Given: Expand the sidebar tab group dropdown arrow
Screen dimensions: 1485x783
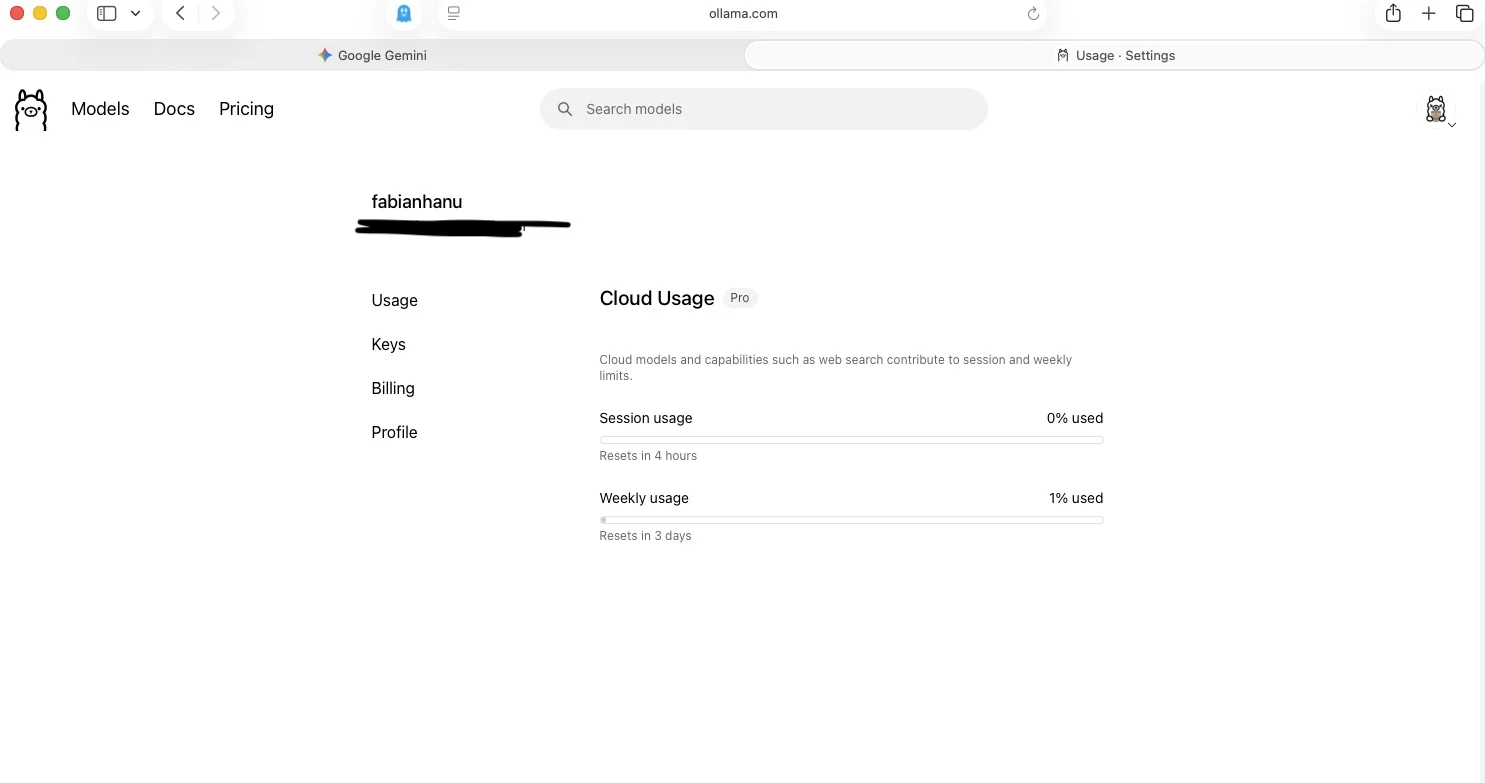Looking at the screenshot, I should [135, 13].
